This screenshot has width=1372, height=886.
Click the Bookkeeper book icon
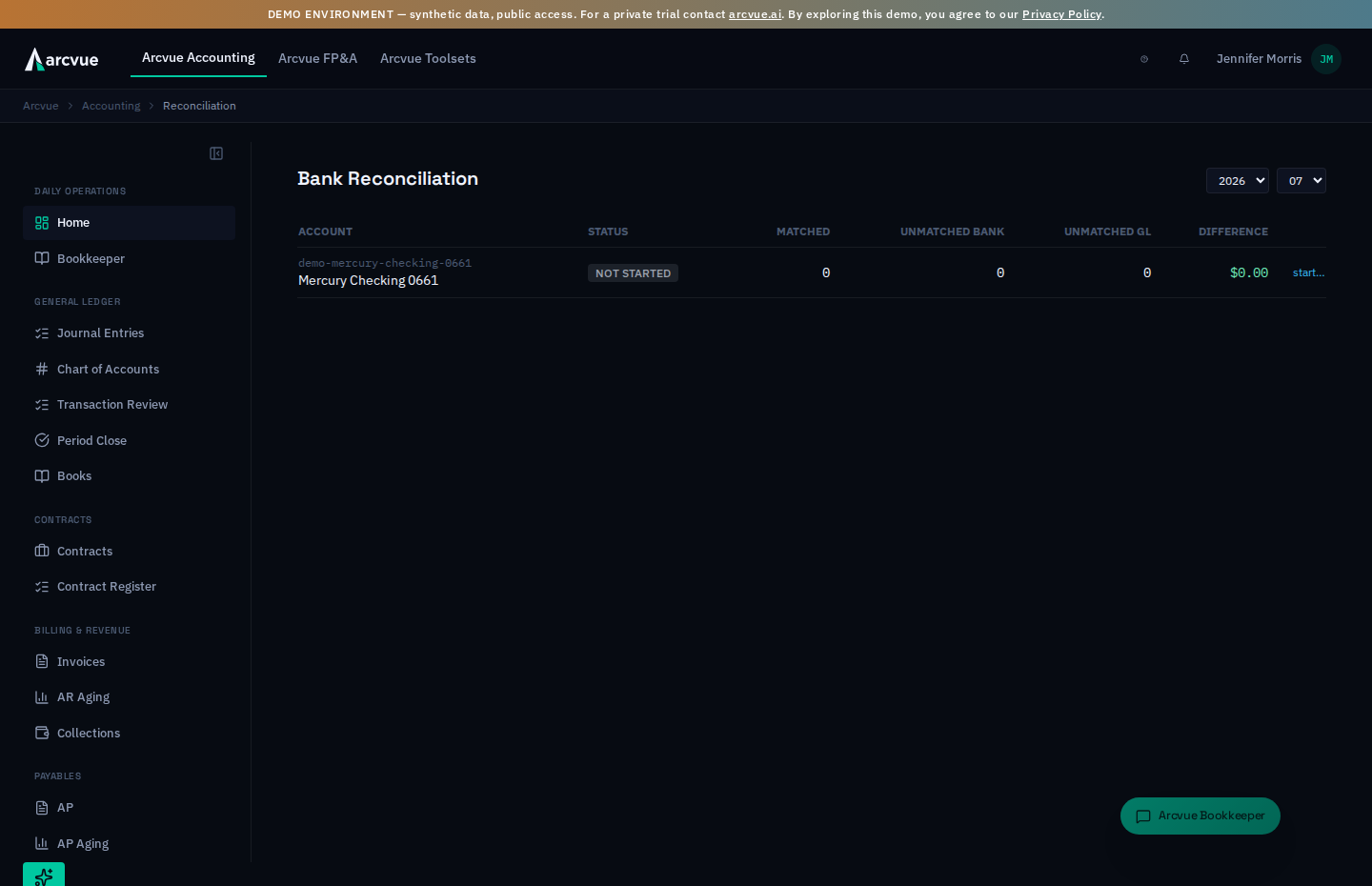[42, 258]
